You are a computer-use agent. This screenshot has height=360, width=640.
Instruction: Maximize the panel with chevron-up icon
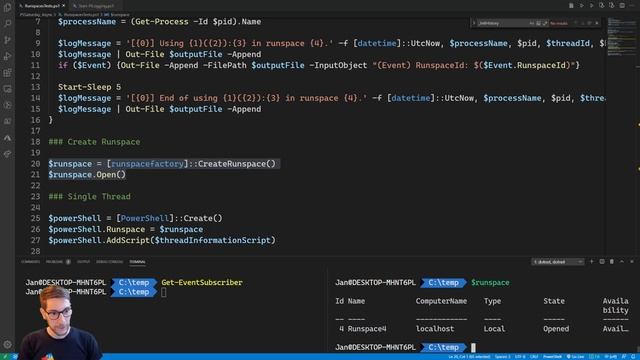(622, 262)
